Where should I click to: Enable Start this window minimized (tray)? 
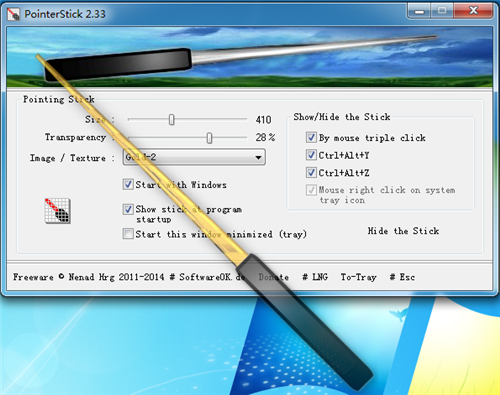coord(128,234)
